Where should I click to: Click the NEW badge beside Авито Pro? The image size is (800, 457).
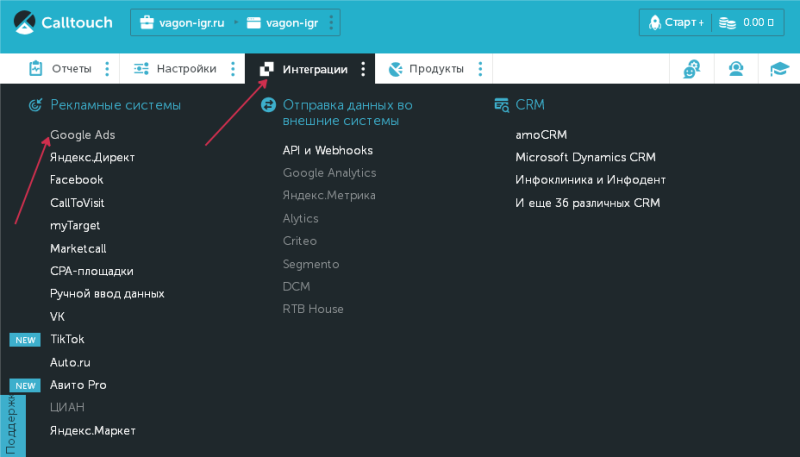pos(25,386)
